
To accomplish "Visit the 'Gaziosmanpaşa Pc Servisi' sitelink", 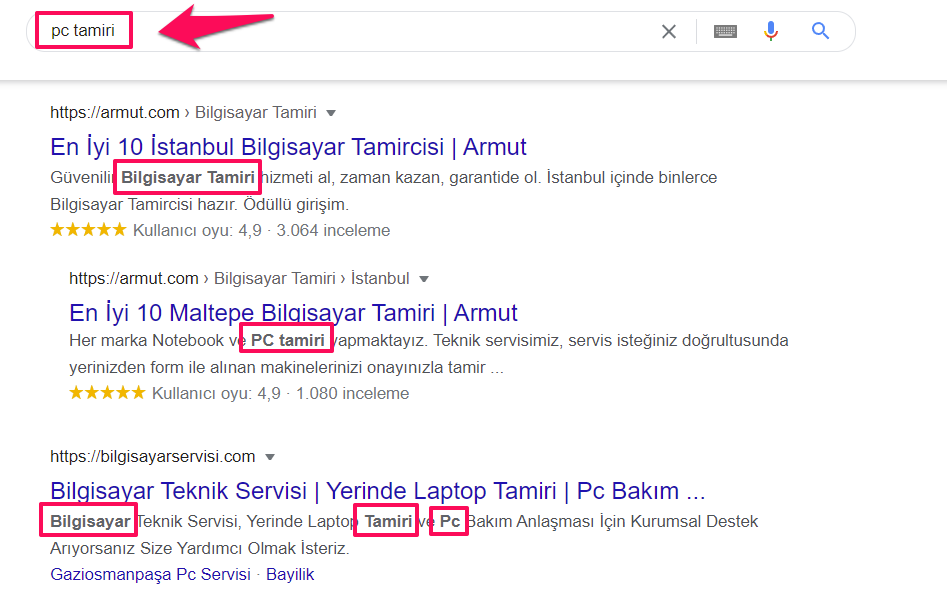I will 150,574.
